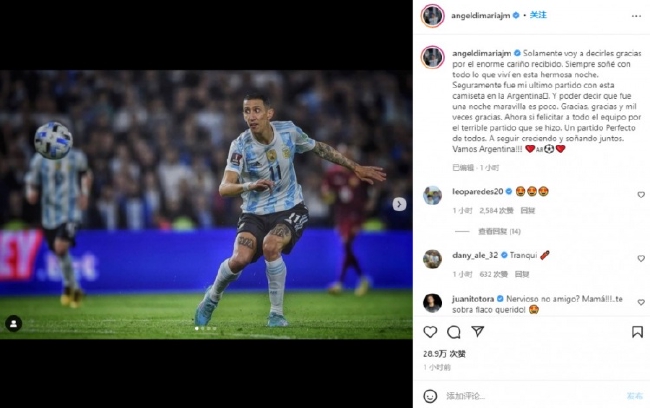Expand the 14 replies under leoparedes20's comment
This screenshot has width=650, height=408.
click(499, 231)
